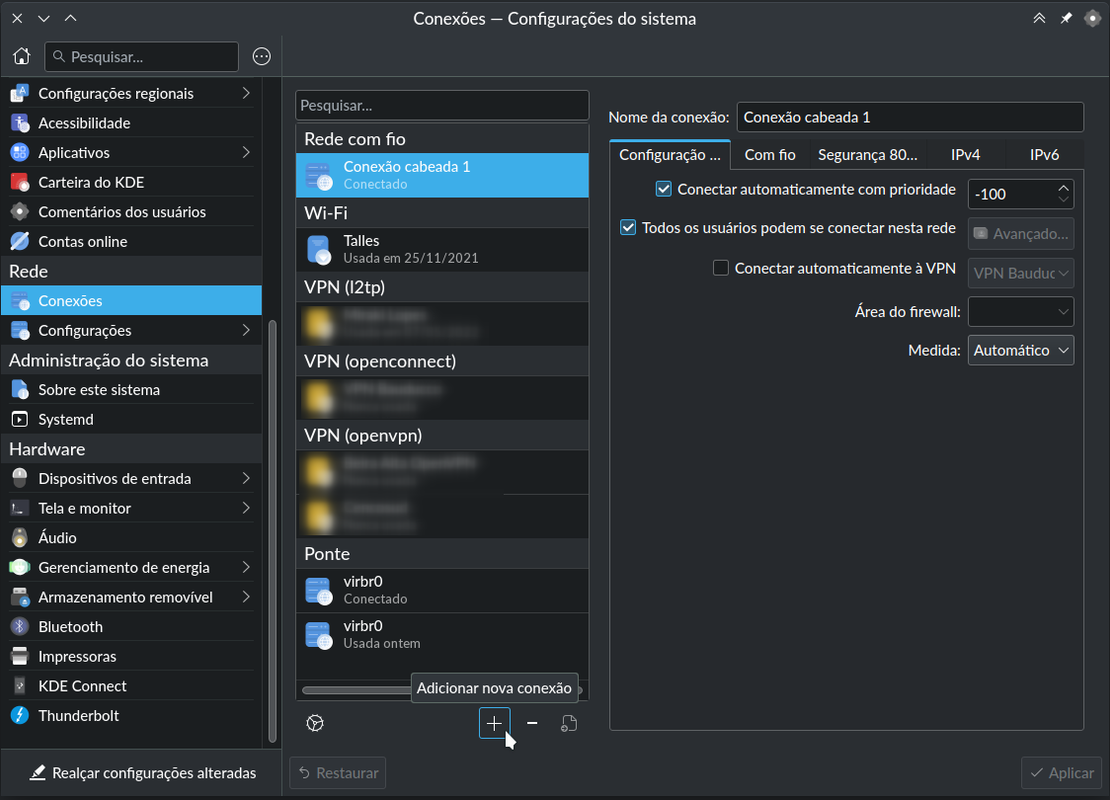Click the Dispositivos de entrada mouse icon

[20, 479]
